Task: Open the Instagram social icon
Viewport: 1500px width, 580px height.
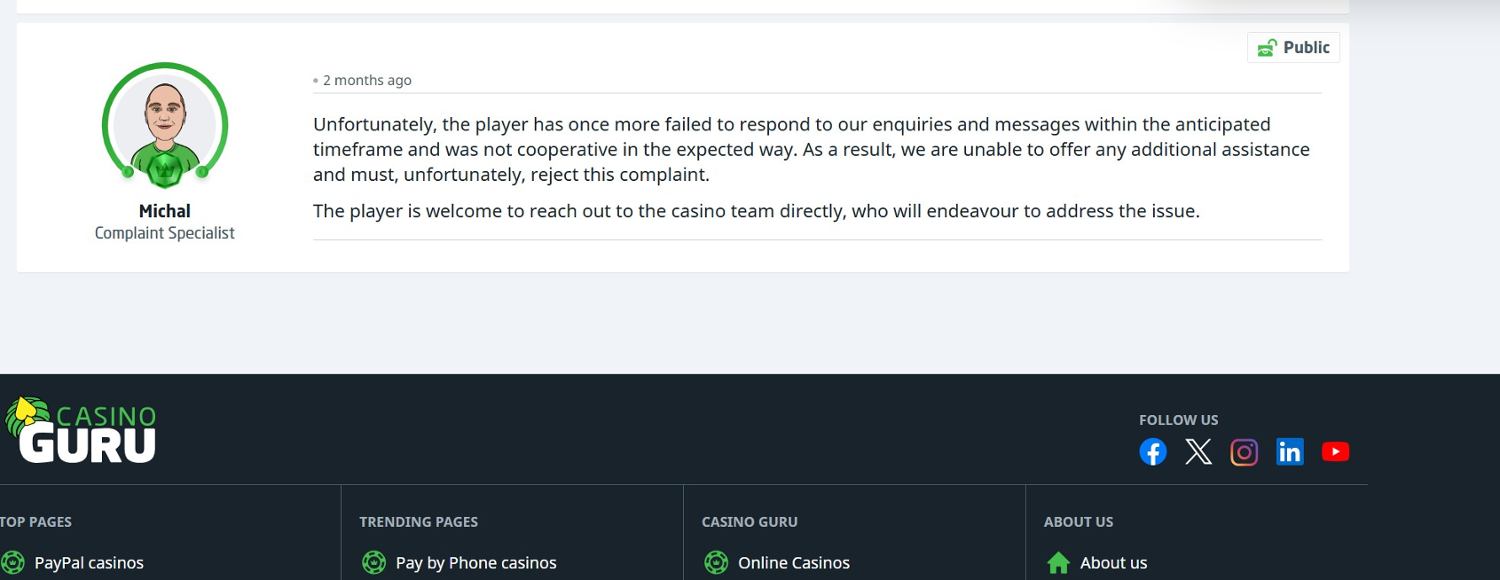Action: [1244, 452]
